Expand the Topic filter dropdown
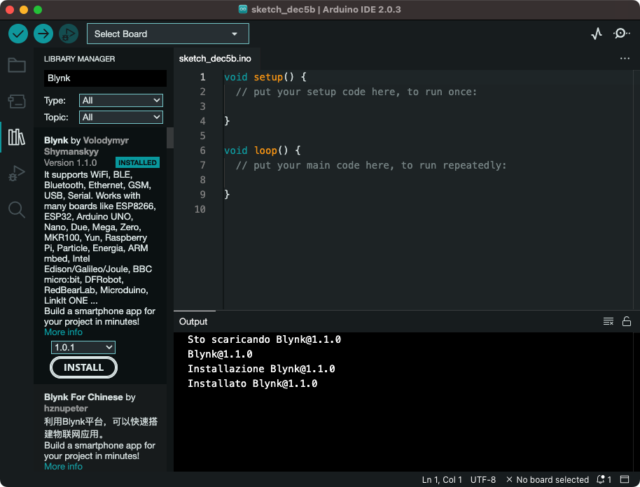 [x=120, y=117]
